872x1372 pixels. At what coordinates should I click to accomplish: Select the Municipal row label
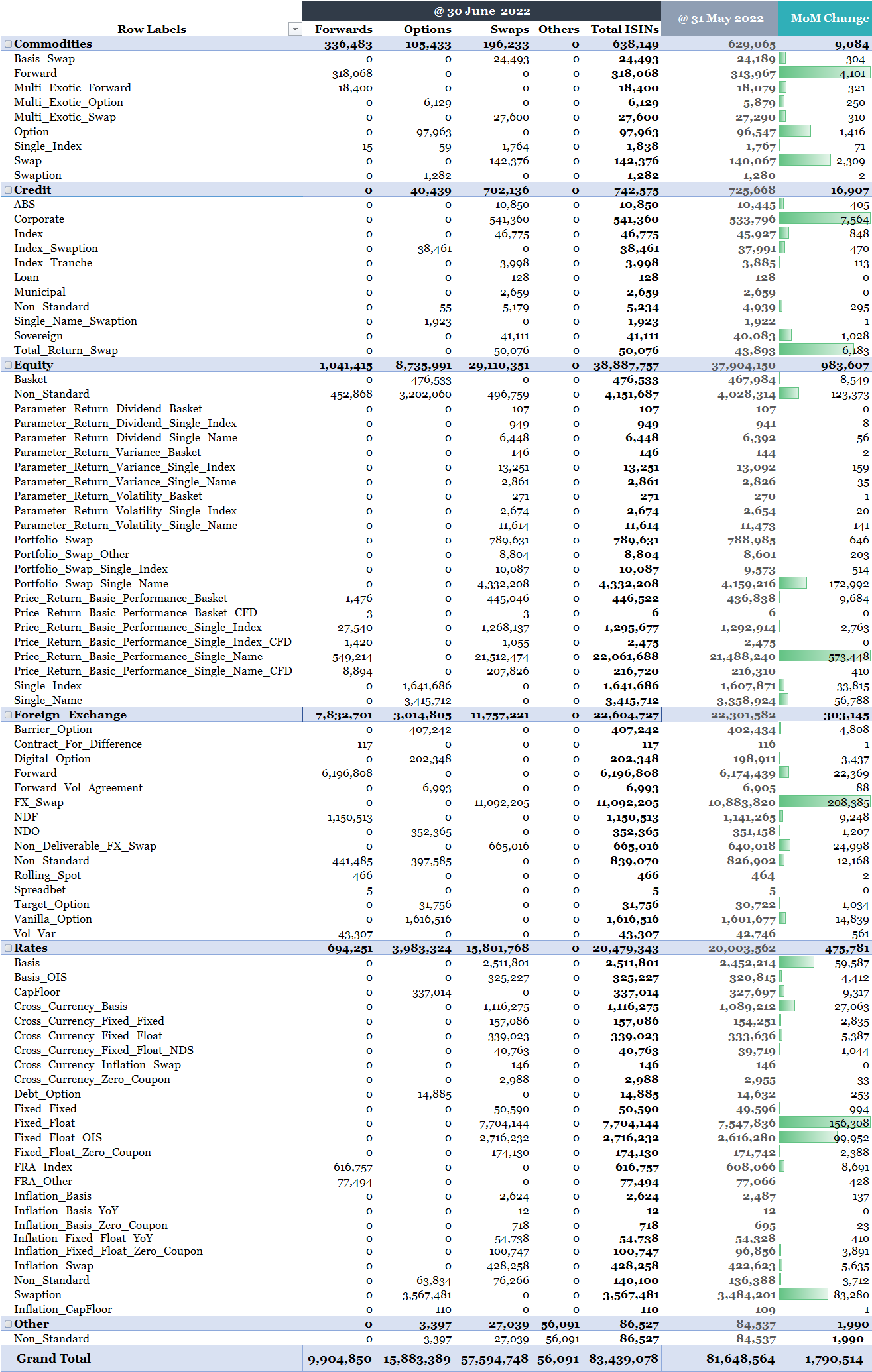coord(40,292)
